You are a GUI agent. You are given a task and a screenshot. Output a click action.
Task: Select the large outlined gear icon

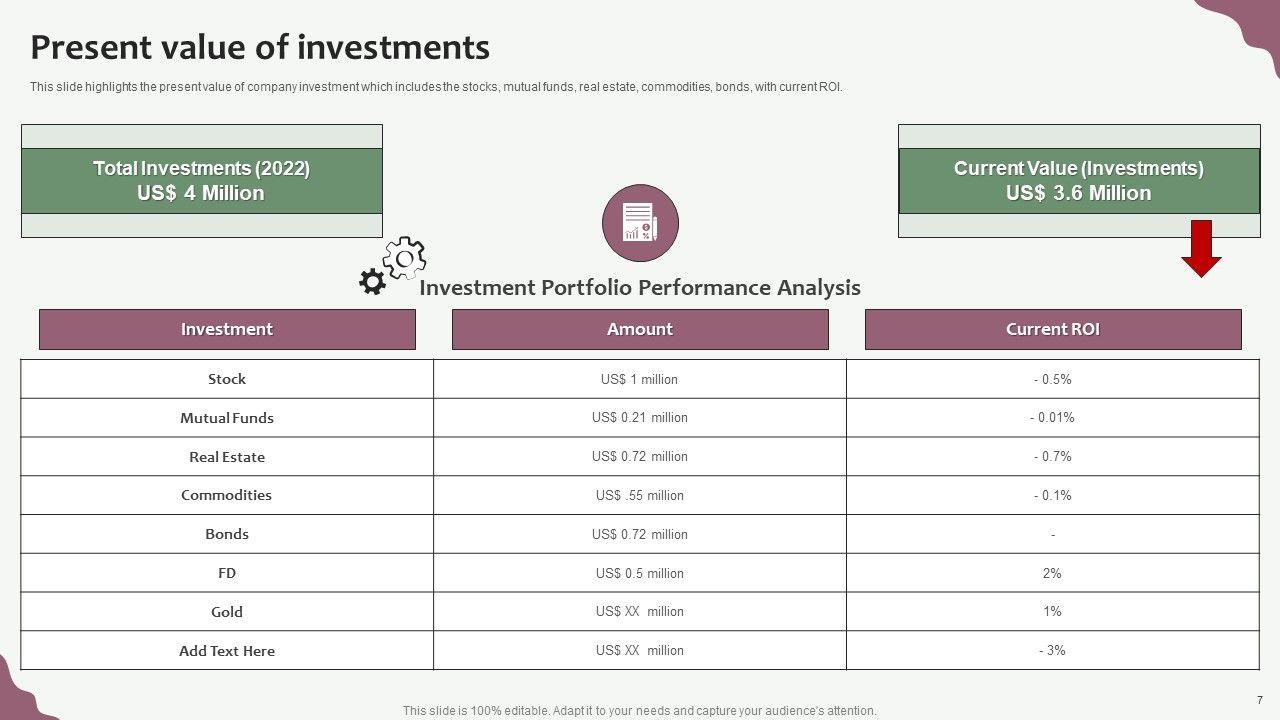[x=405, y=258]
